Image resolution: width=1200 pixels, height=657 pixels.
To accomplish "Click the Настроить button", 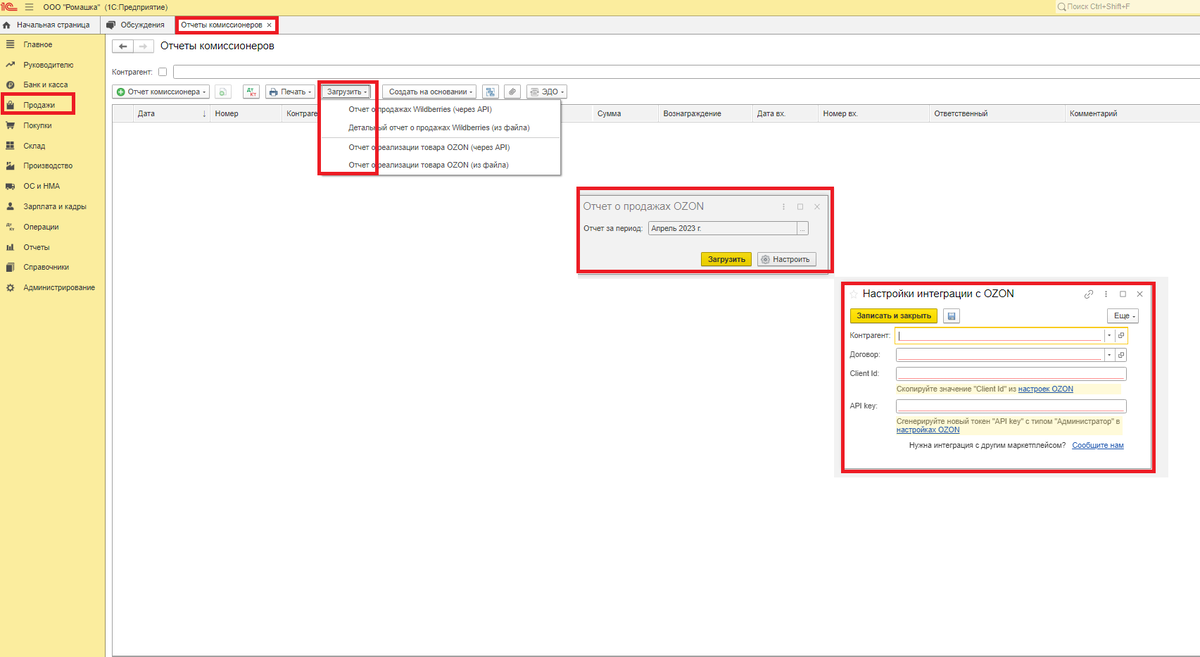I will (787, 259).
